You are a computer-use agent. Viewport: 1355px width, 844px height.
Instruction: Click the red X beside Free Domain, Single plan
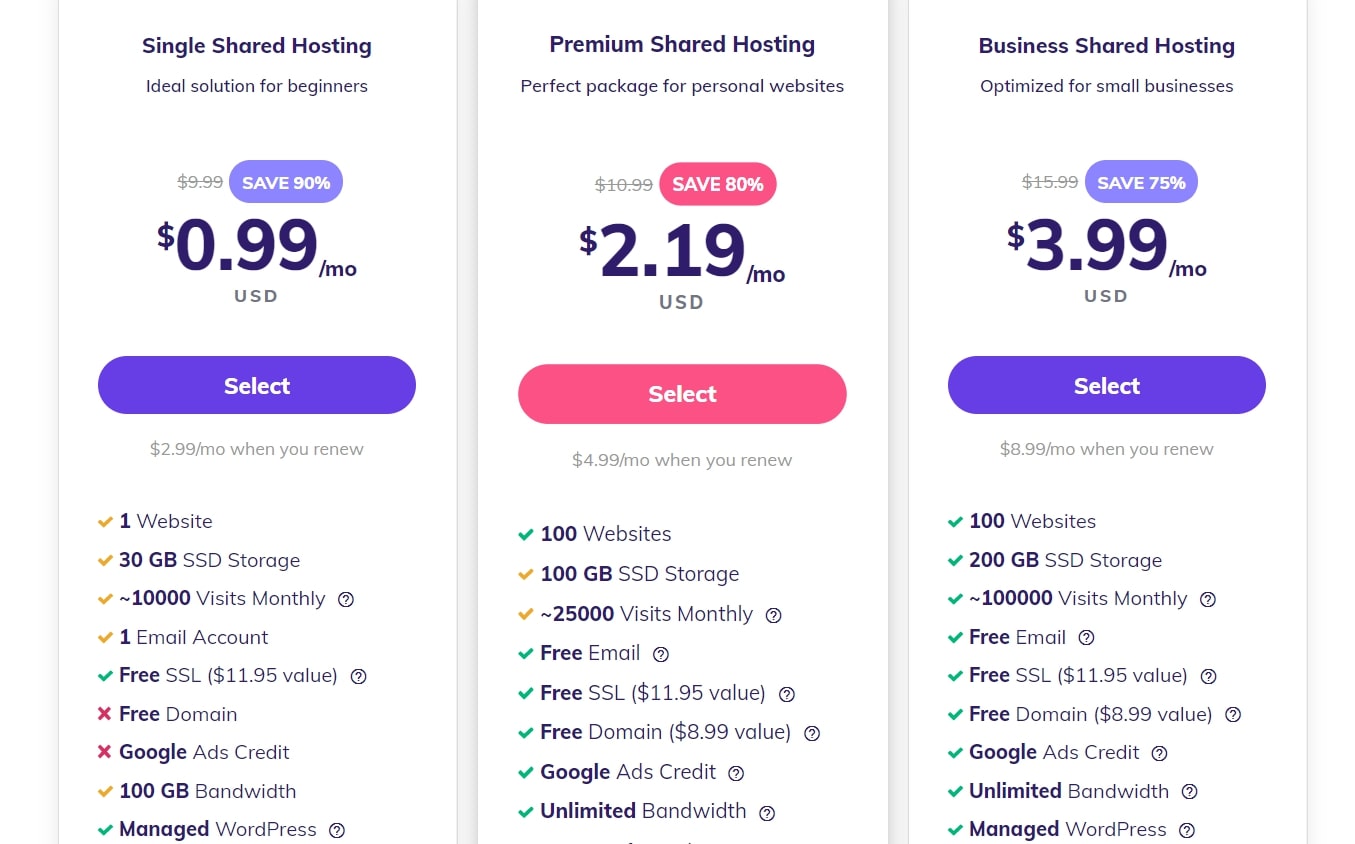point(105,714)
